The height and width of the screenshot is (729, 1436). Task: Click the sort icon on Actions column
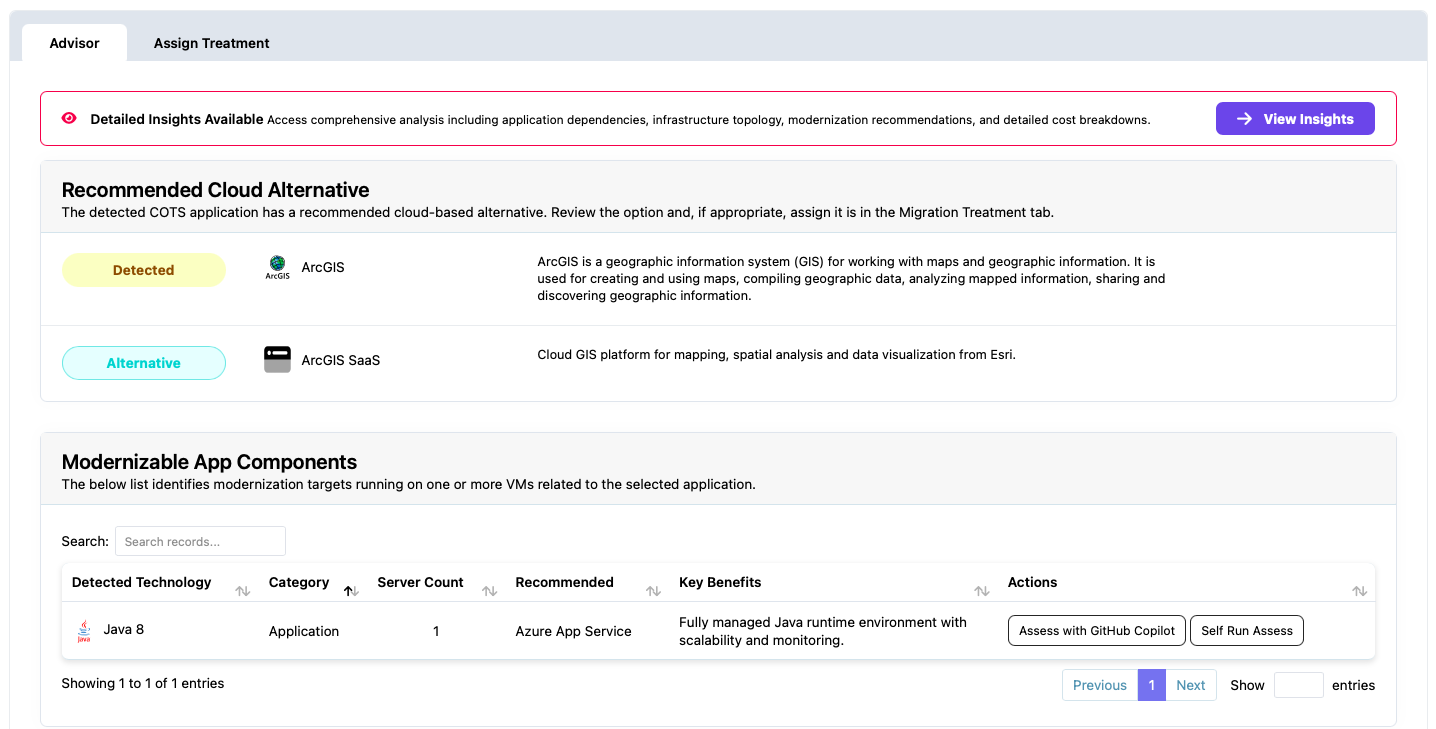pyautogui.click(x=1359, y=590)
